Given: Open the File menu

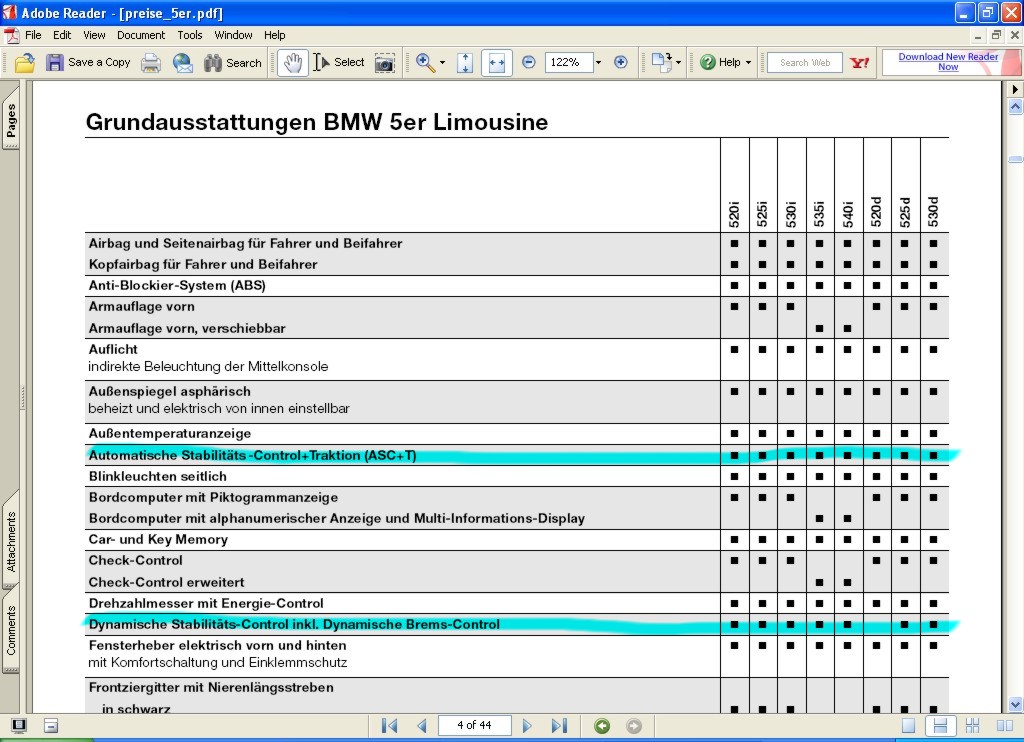Looking at the screenshot, I should pyautogui.click(x=33, y=35).
